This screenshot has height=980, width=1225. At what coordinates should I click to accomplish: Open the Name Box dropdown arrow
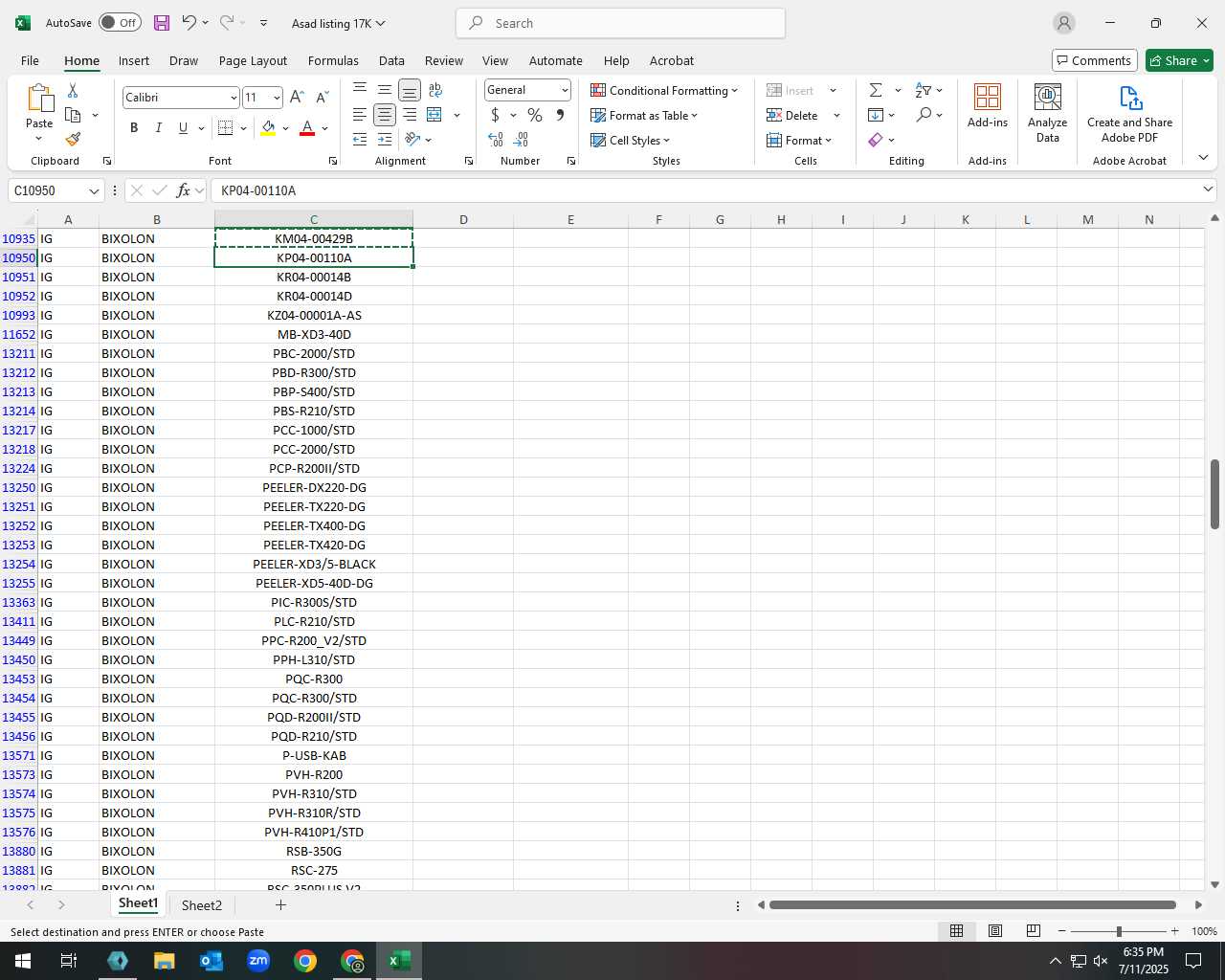pos(94,190)
